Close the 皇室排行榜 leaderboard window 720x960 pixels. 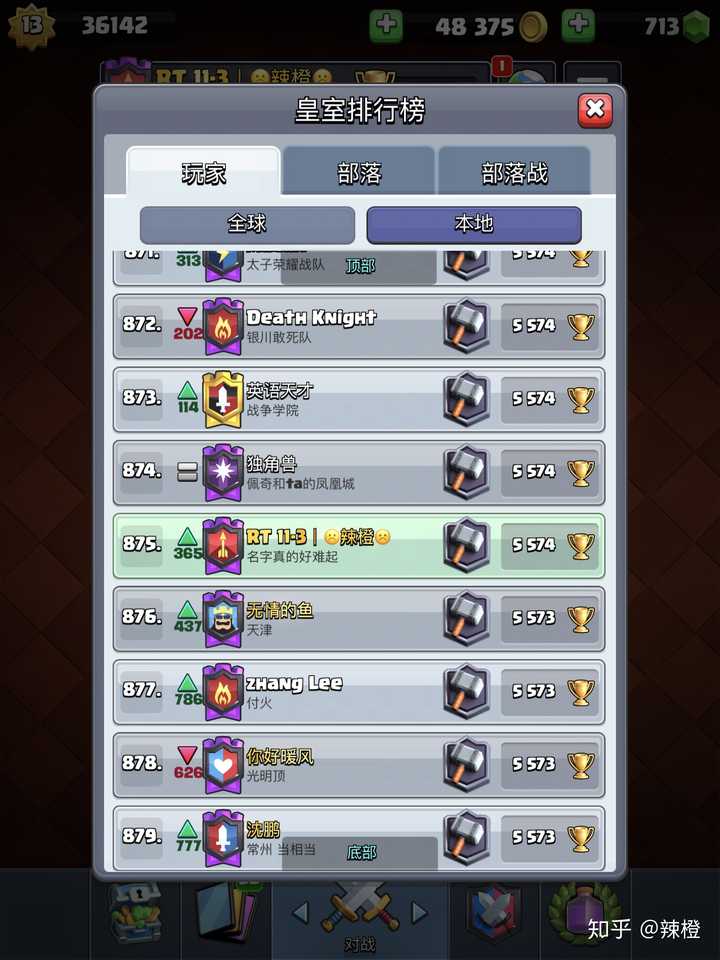coord(594,110)
